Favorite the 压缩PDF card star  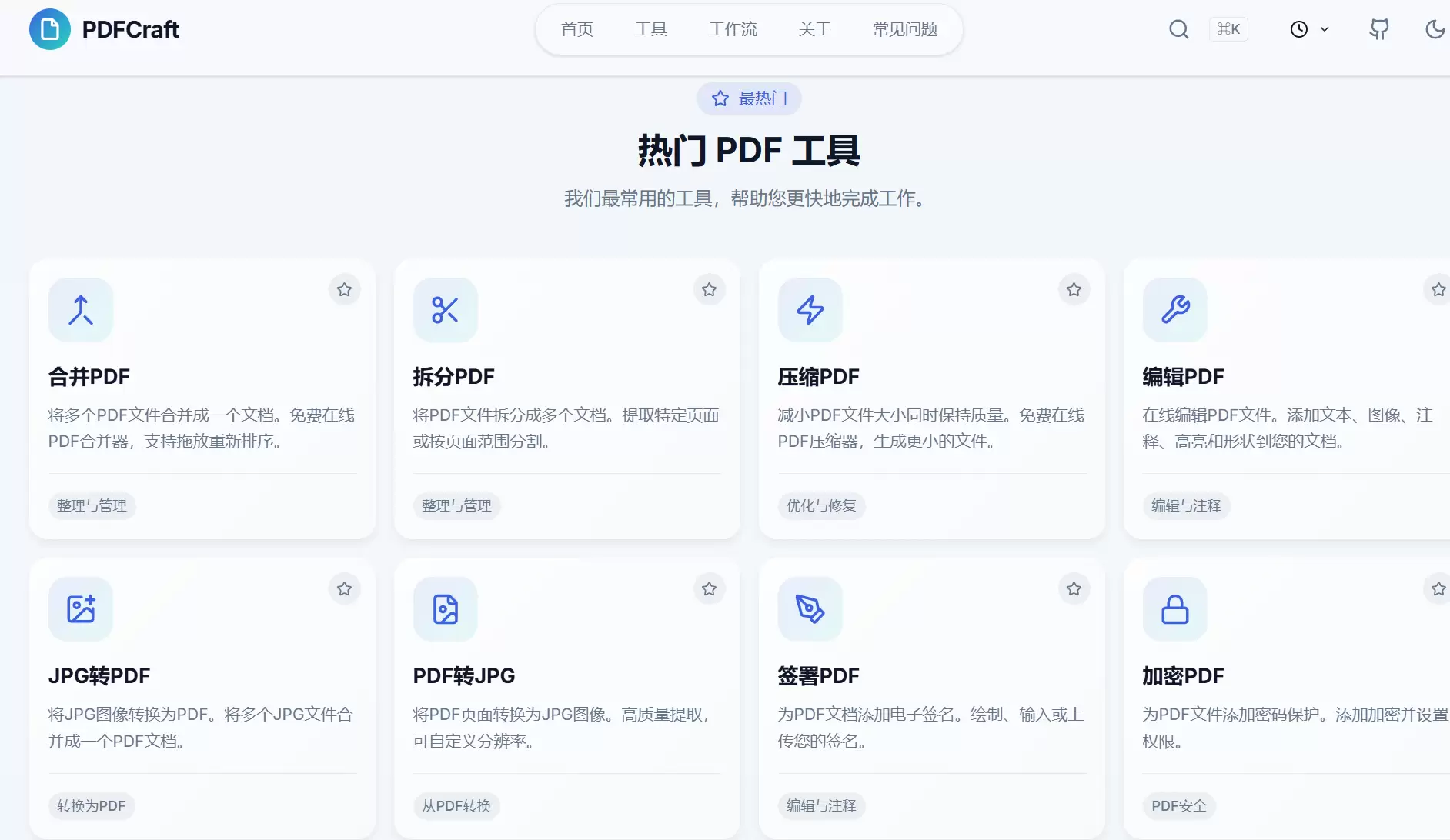(x=1074, y=290)
